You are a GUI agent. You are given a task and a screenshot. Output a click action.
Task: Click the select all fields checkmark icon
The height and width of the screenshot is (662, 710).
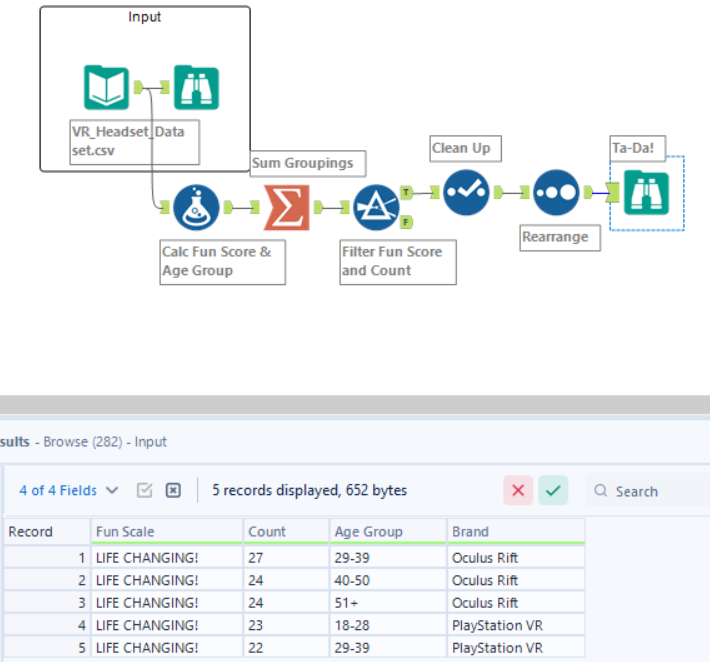click(x=144, y=490)
